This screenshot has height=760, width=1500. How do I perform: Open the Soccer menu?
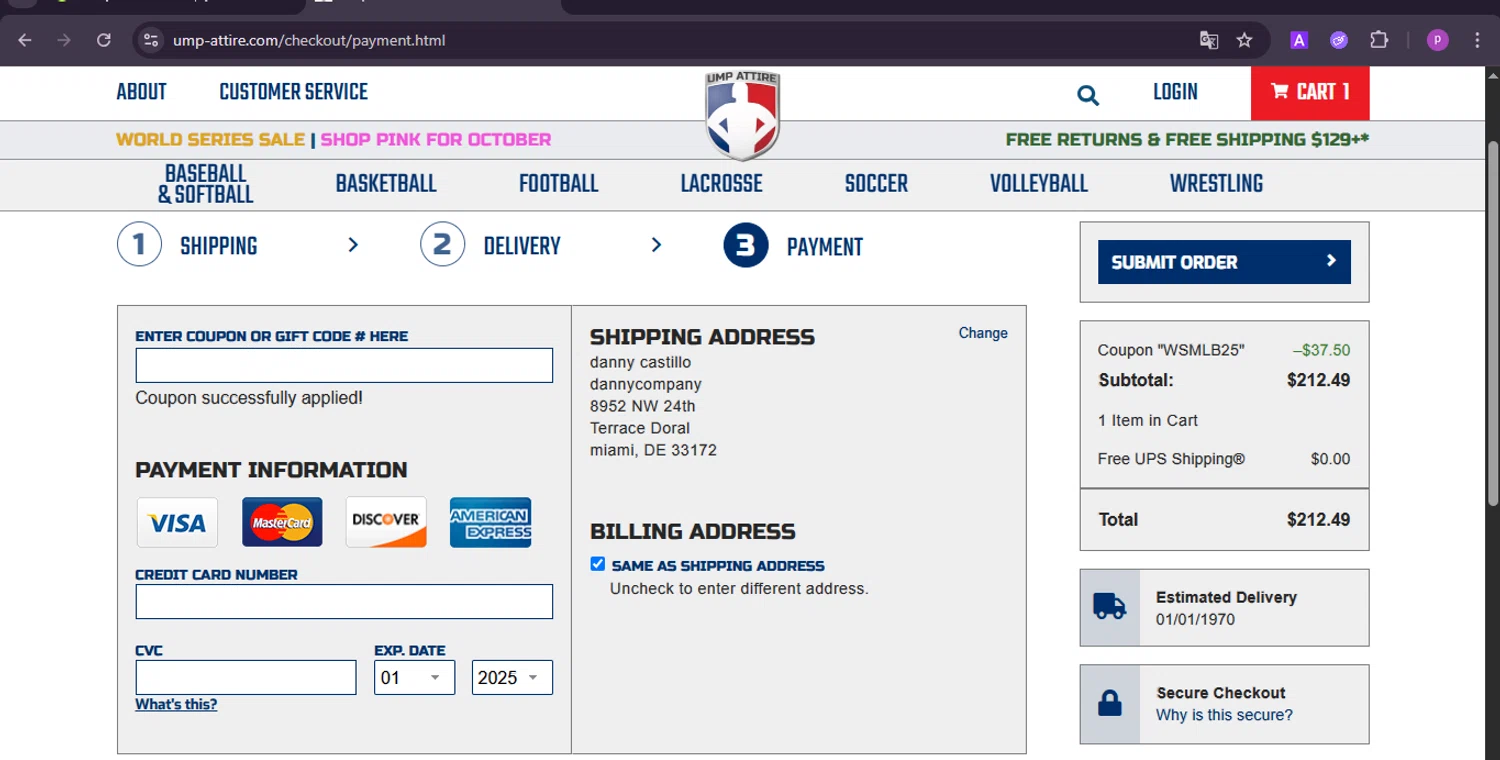pyautogui.click(x=876, y=184)
